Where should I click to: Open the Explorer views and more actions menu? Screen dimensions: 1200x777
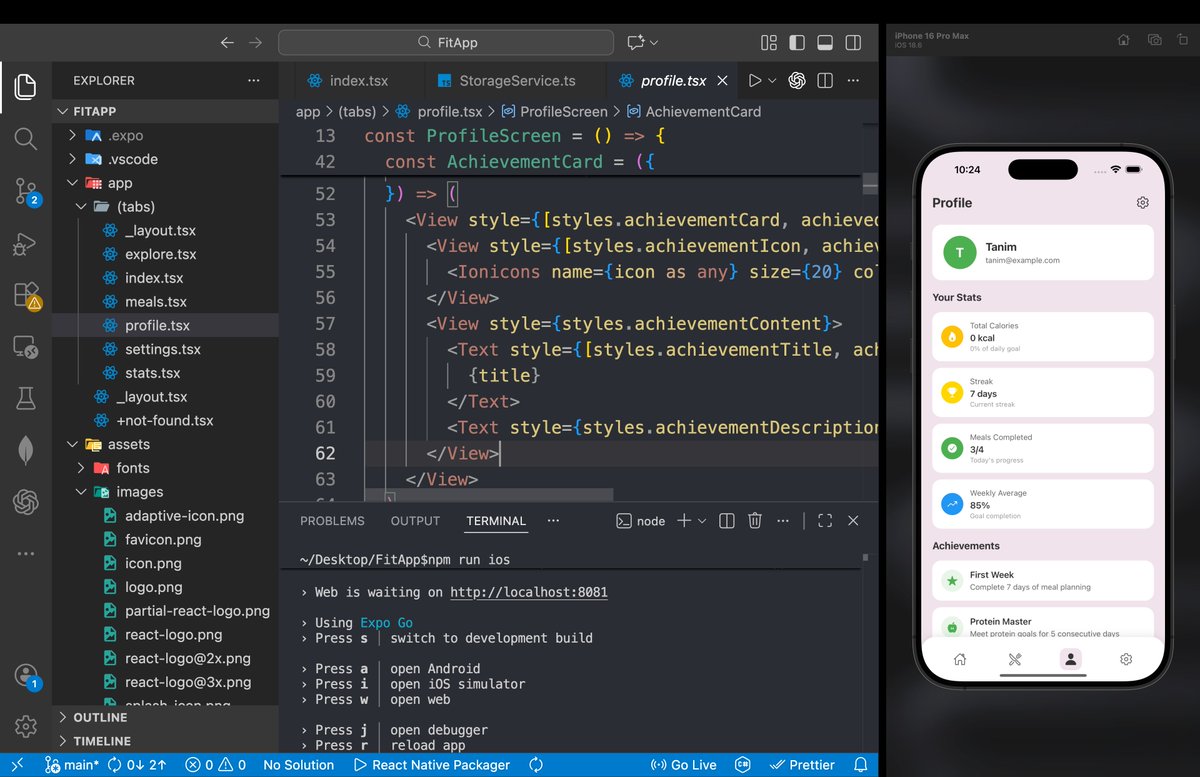(x=253, y=81)
